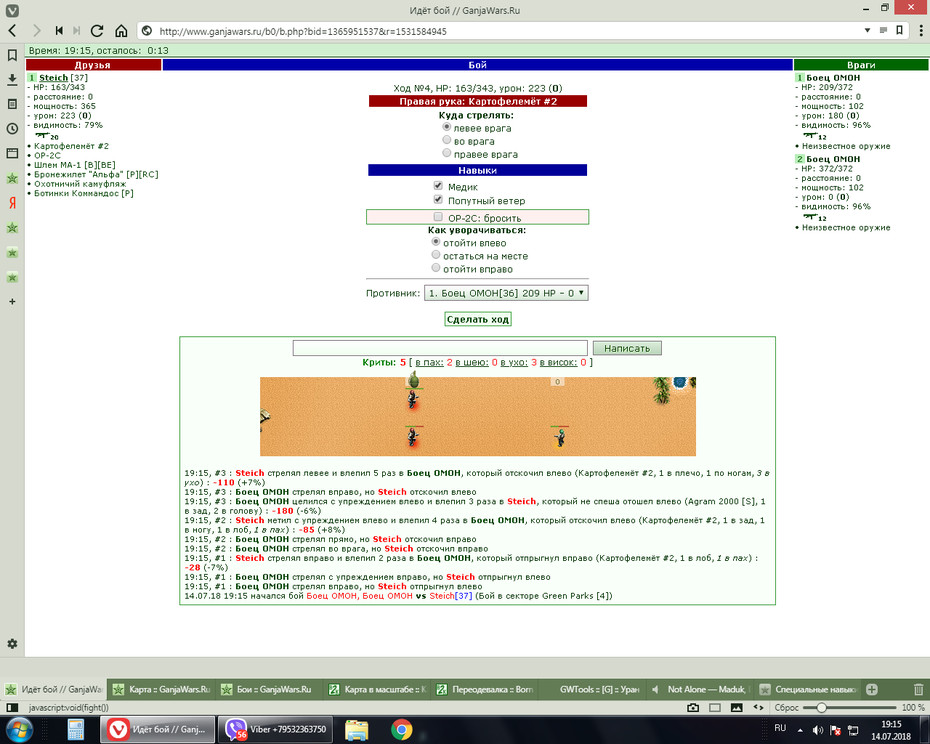Switch to the "Бои :: GanjaWars.Ru" tab

click(x=269, y=689)
